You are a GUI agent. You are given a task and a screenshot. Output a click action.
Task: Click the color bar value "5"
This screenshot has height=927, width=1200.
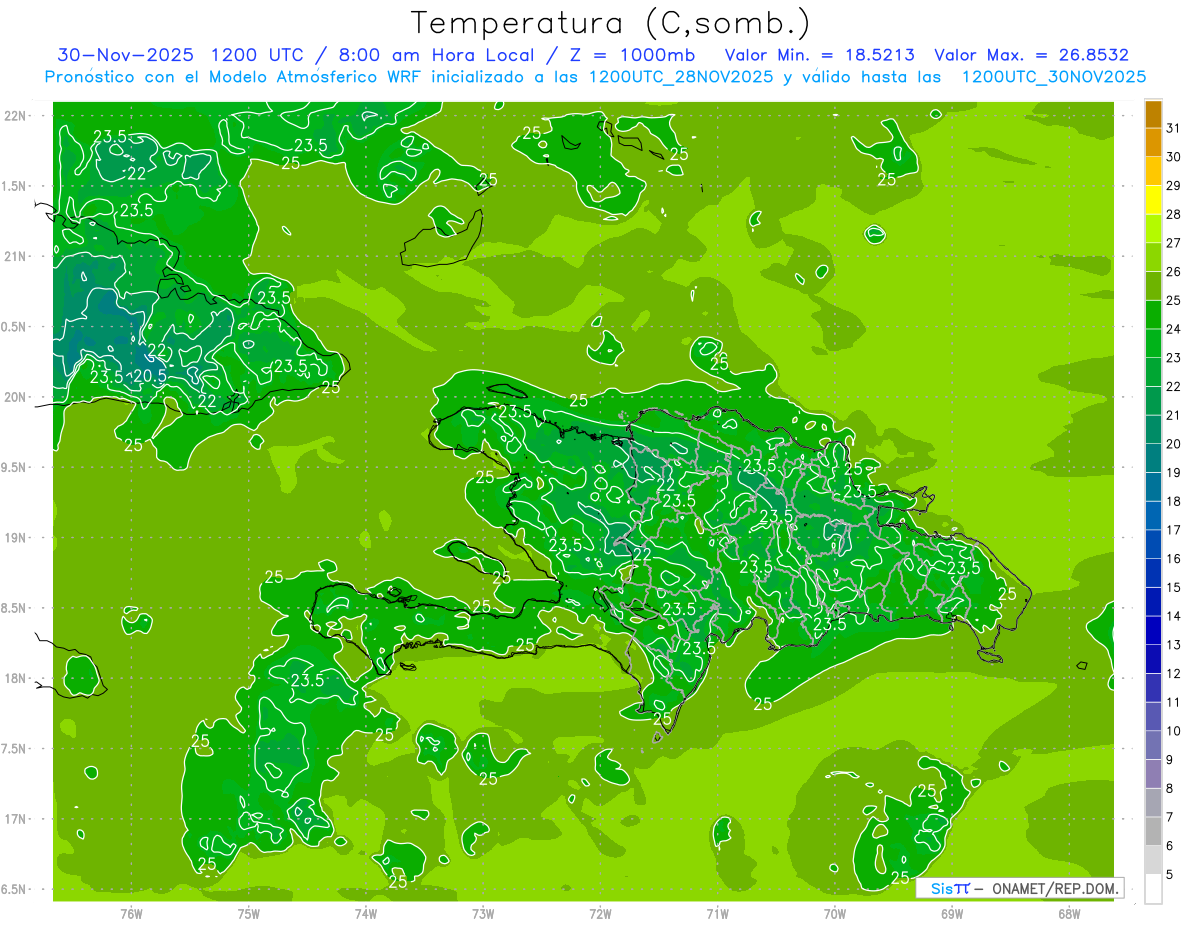(x=1170, y=874)
